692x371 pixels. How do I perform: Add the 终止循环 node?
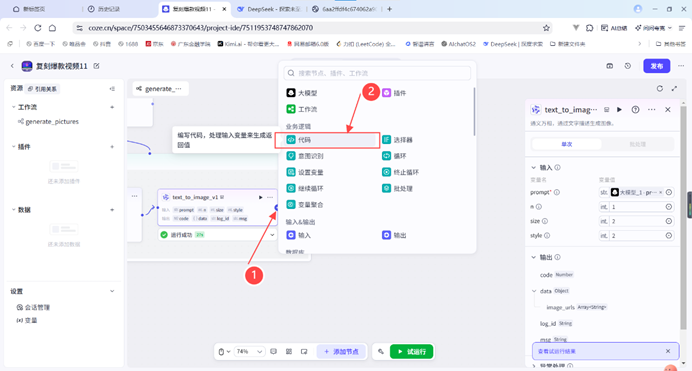point(400,172)
